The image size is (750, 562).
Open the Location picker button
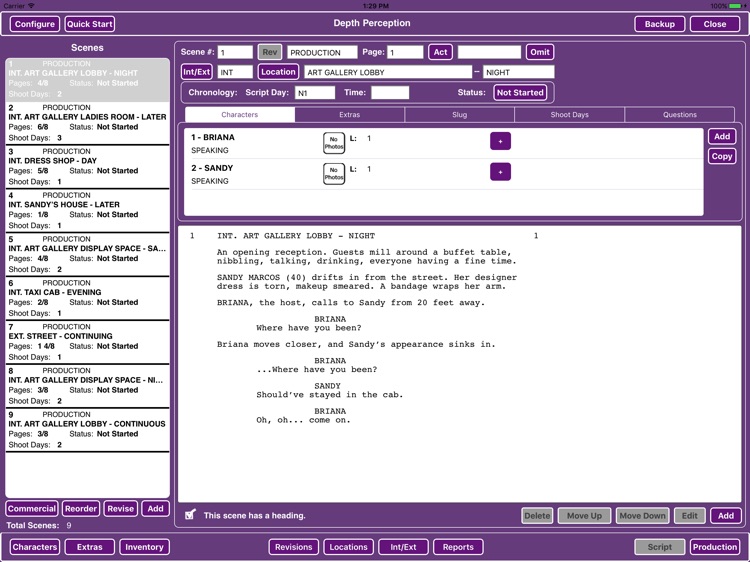(x=278, y=72)
